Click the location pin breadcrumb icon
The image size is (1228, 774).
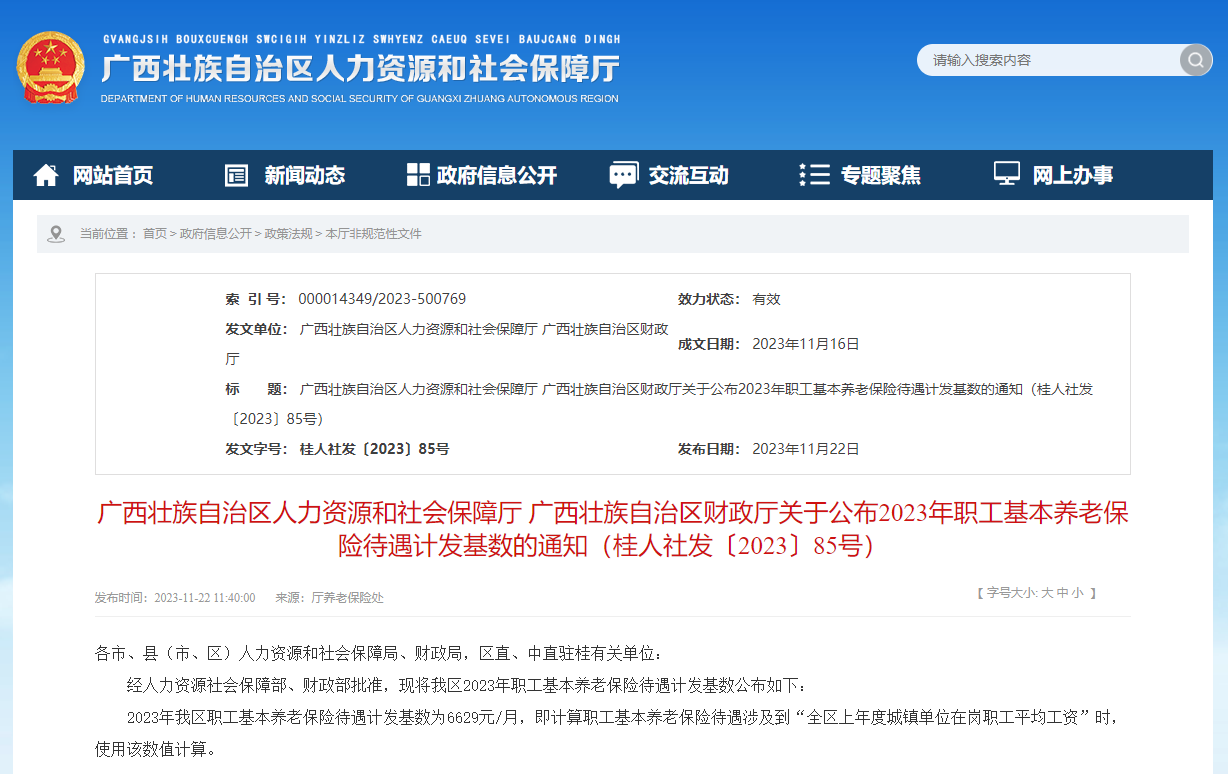(56, 233)
